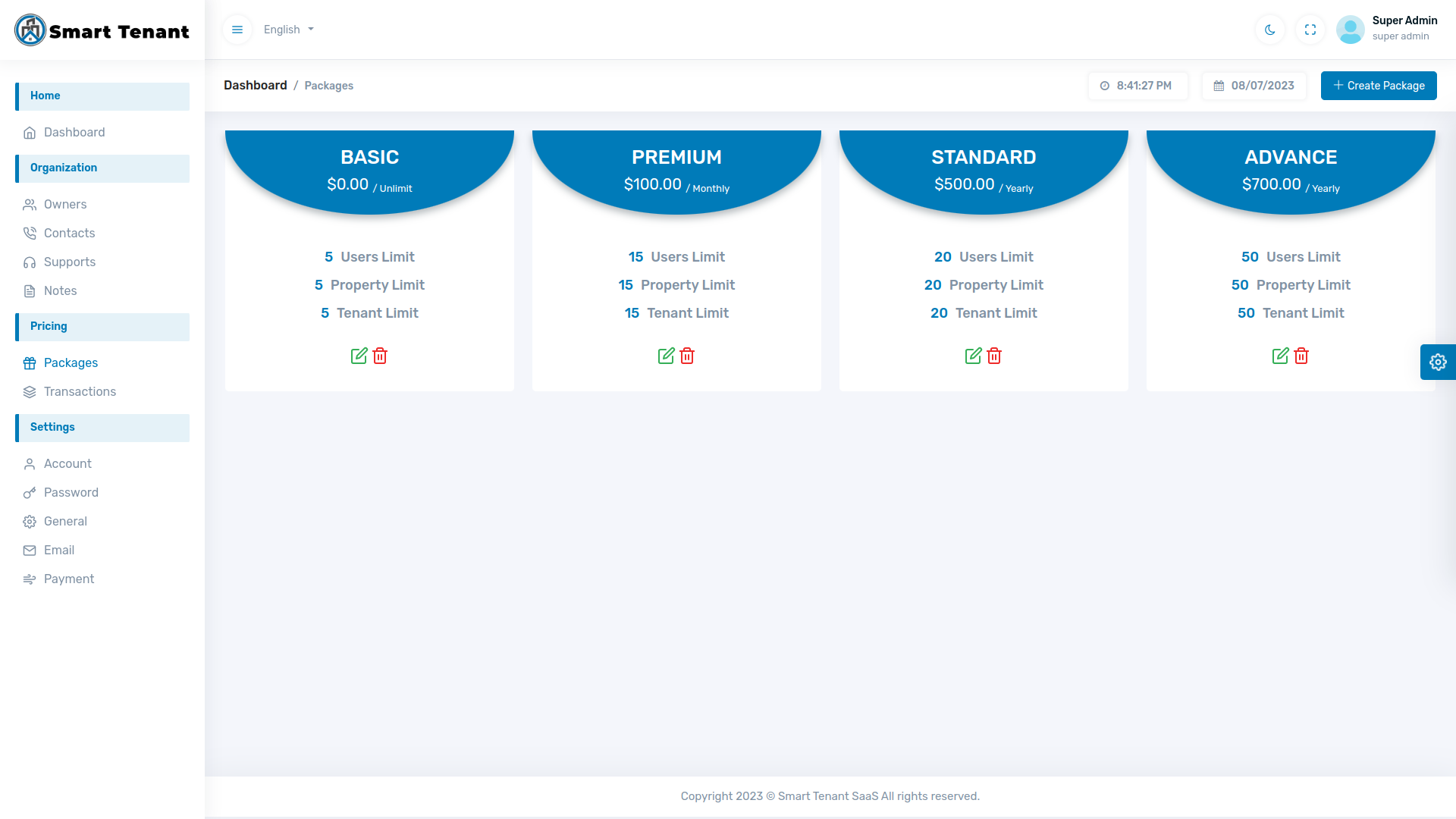Delete the ADVANCE package
This screenshot has width=1456, height=819.
tap(1301, 356)
